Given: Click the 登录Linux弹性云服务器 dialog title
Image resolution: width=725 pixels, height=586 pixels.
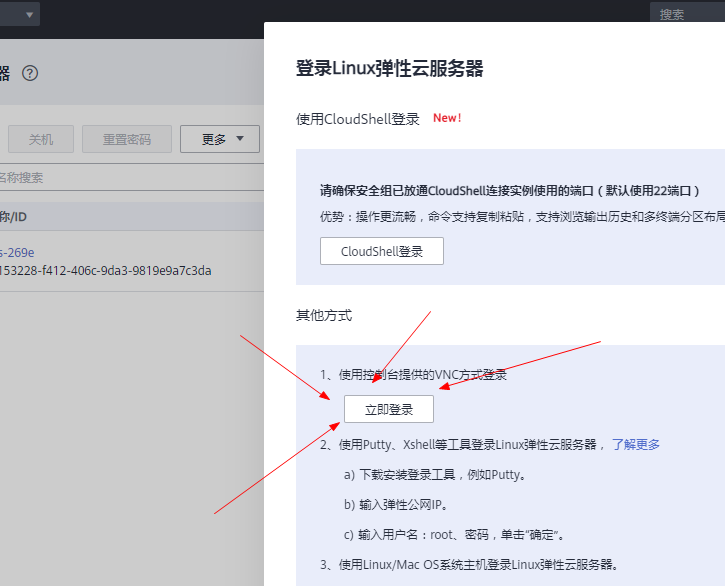Looking at the screenshot, I should point(390,68).
